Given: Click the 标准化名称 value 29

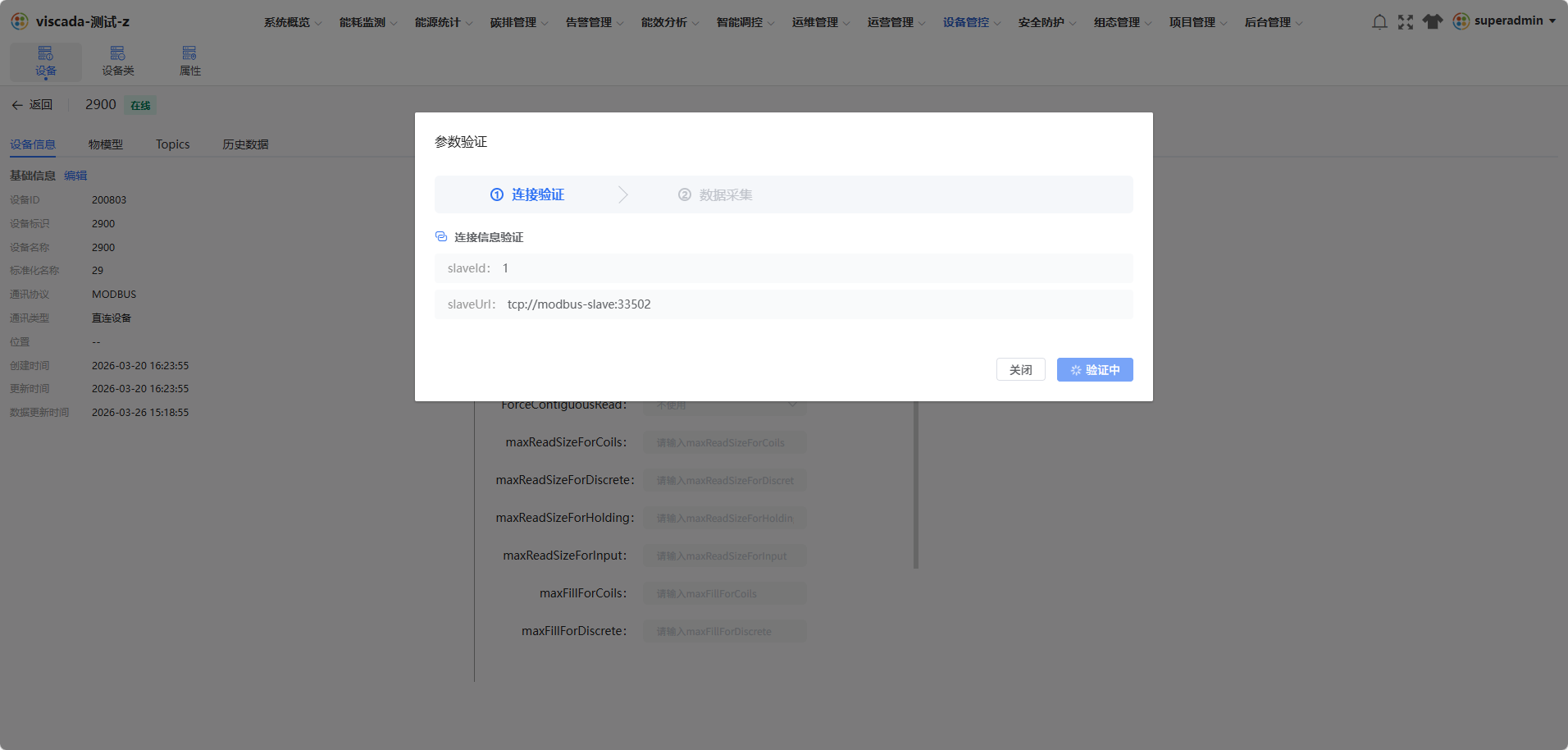Looking at the screenshot, I should tap(98, 271).
